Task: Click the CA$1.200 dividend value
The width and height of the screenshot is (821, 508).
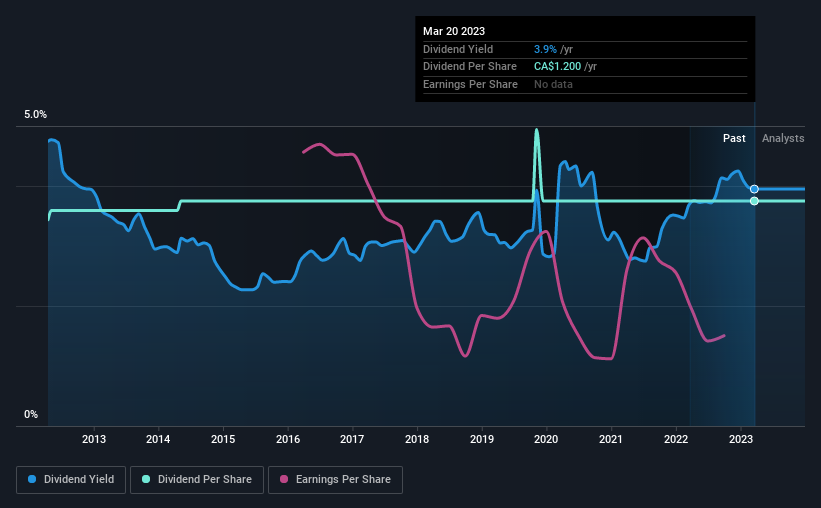Action: coord(557,67)
